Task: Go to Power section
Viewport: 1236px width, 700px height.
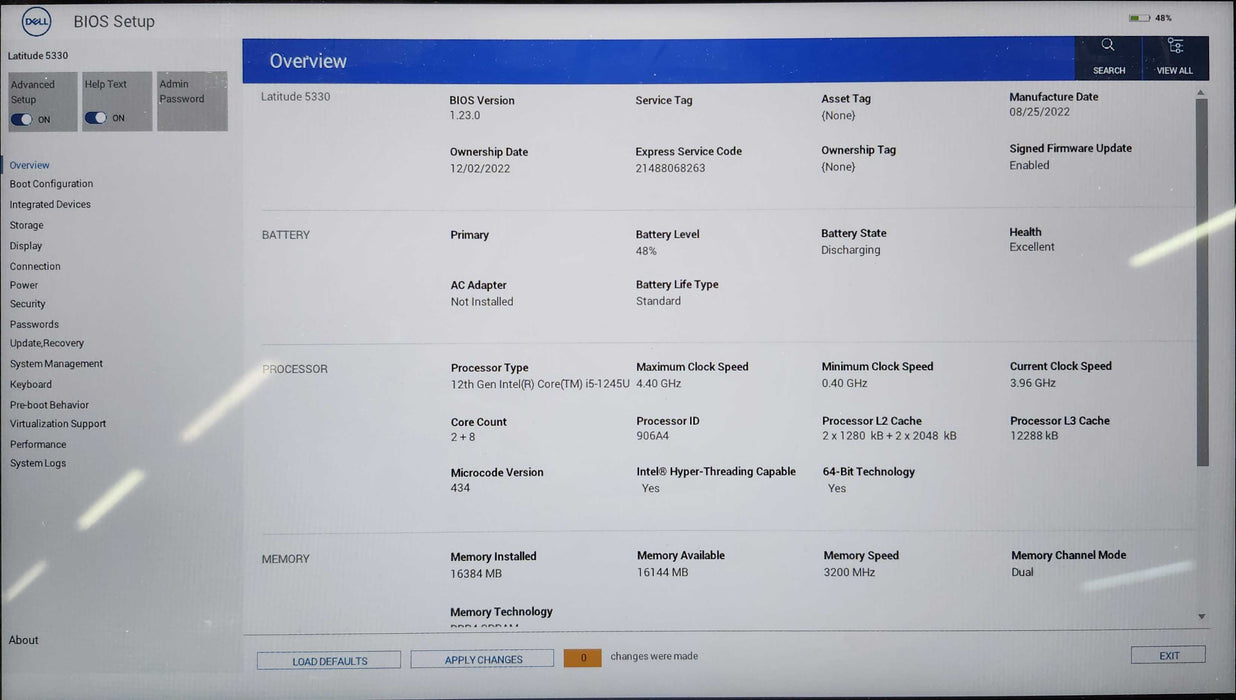Action: pos(24,285)
